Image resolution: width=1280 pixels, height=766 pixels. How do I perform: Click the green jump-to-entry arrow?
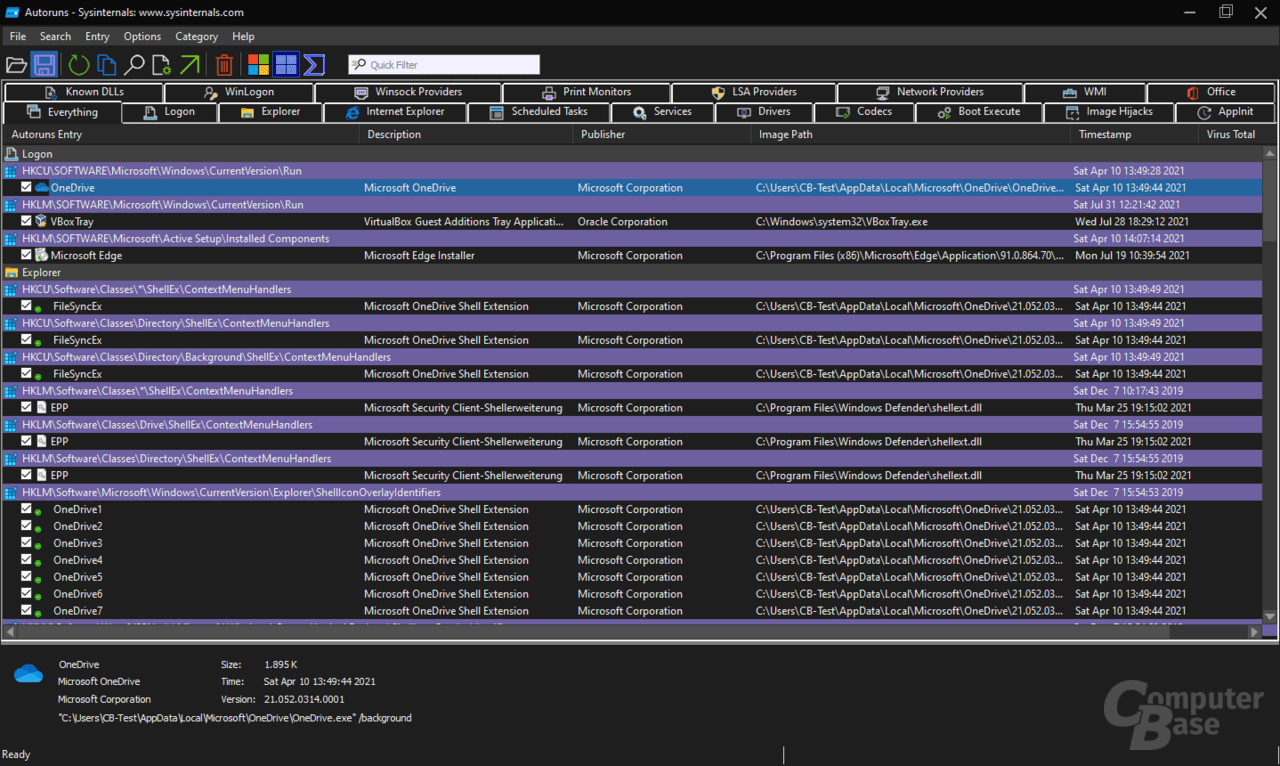click(x=190, y=64)
